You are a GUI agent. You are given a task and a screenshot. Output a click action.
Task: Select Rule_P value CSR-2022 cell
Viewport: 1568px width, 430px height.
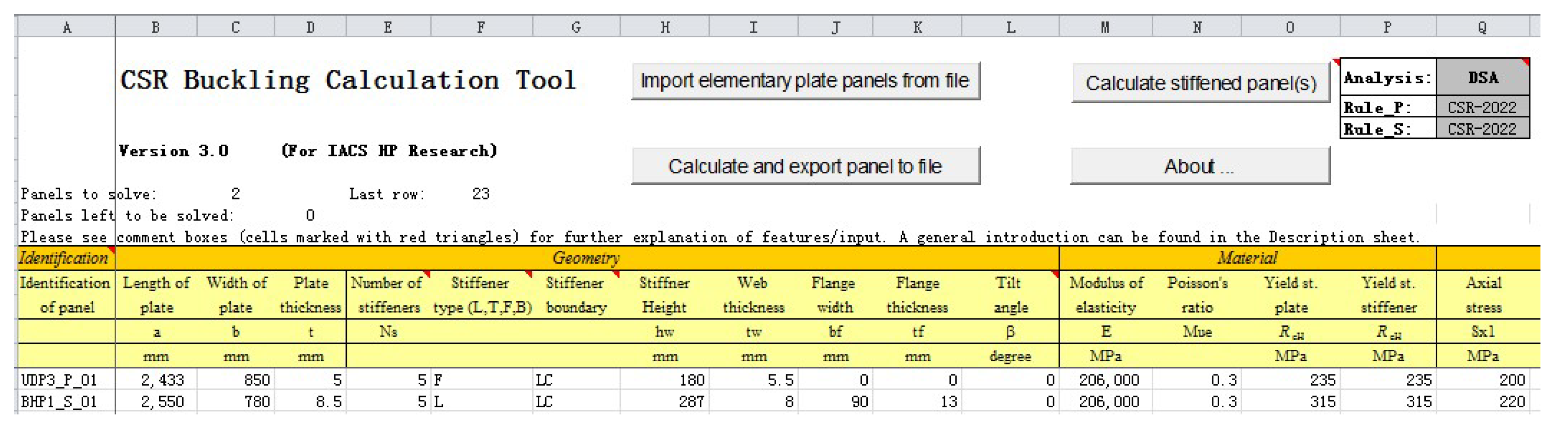pos(1482,108)
